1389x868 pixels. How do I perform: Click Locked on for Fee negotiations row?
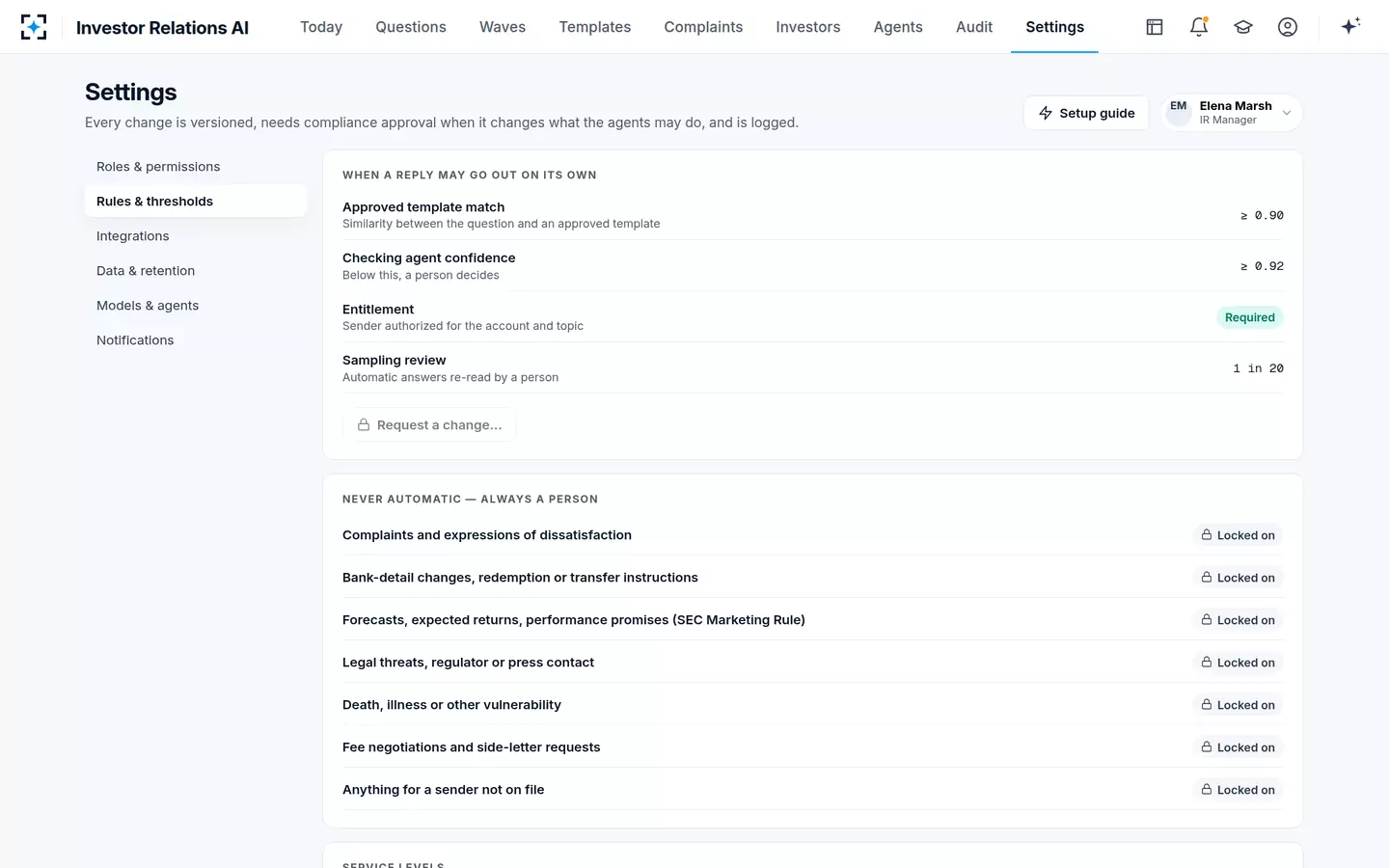point(1238,747)
